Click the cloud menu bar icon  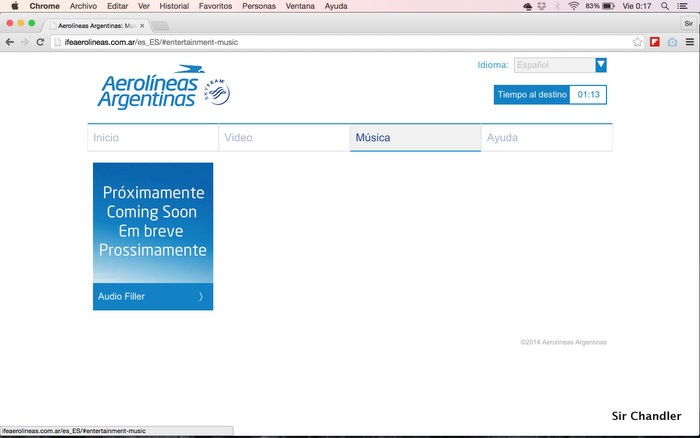point(527,6)
